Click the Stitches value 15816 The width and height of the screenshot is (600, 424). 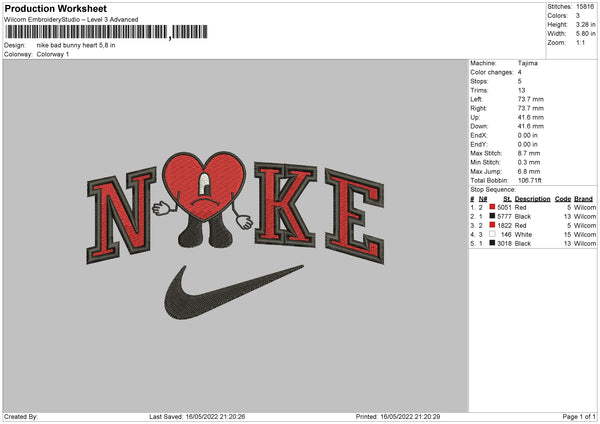[585, 7]
